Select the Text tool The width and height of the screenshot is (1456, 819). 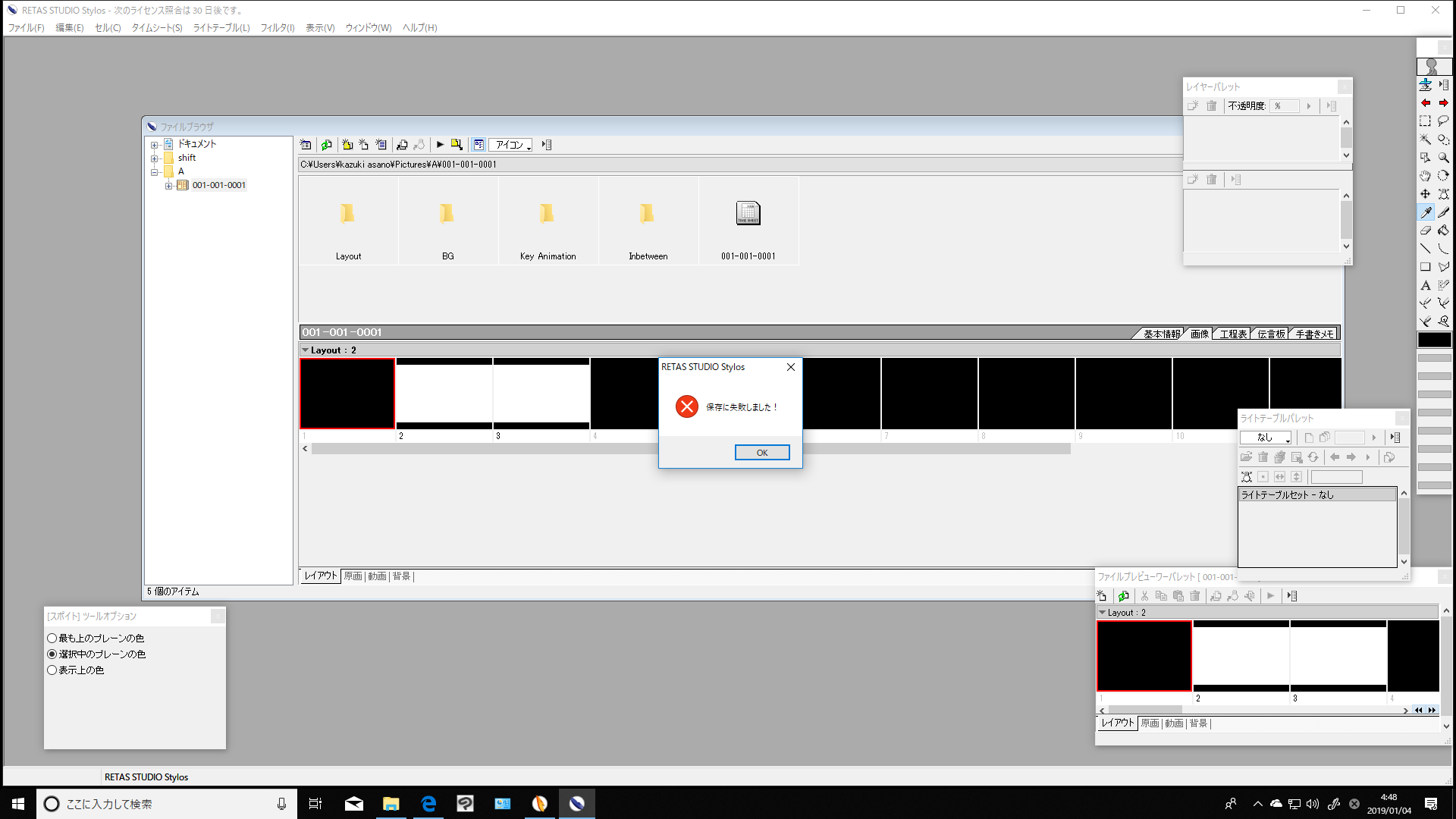[1425, 285]
